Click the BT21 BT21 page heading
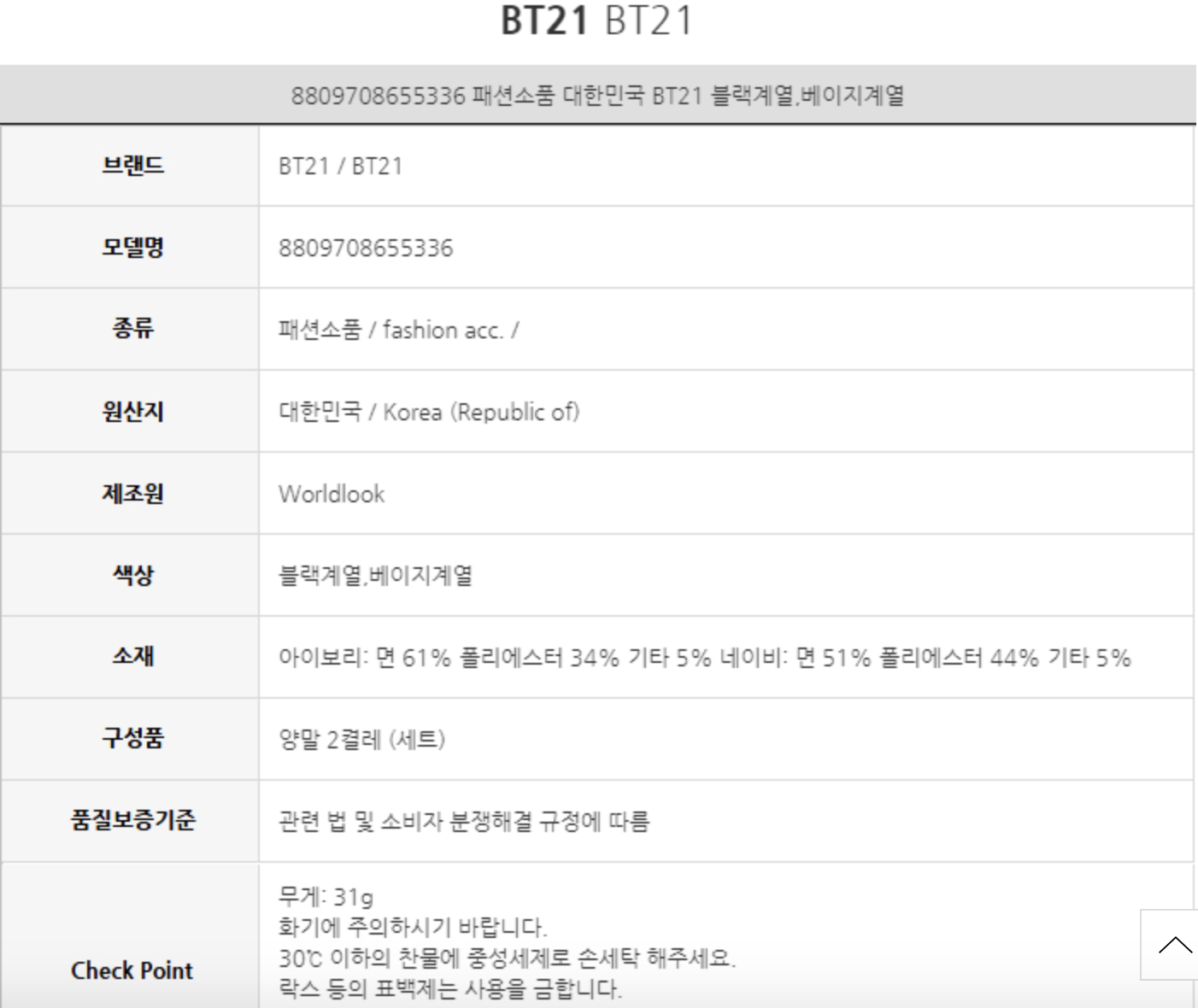The image size is (1198, 1008). (596, 21)
